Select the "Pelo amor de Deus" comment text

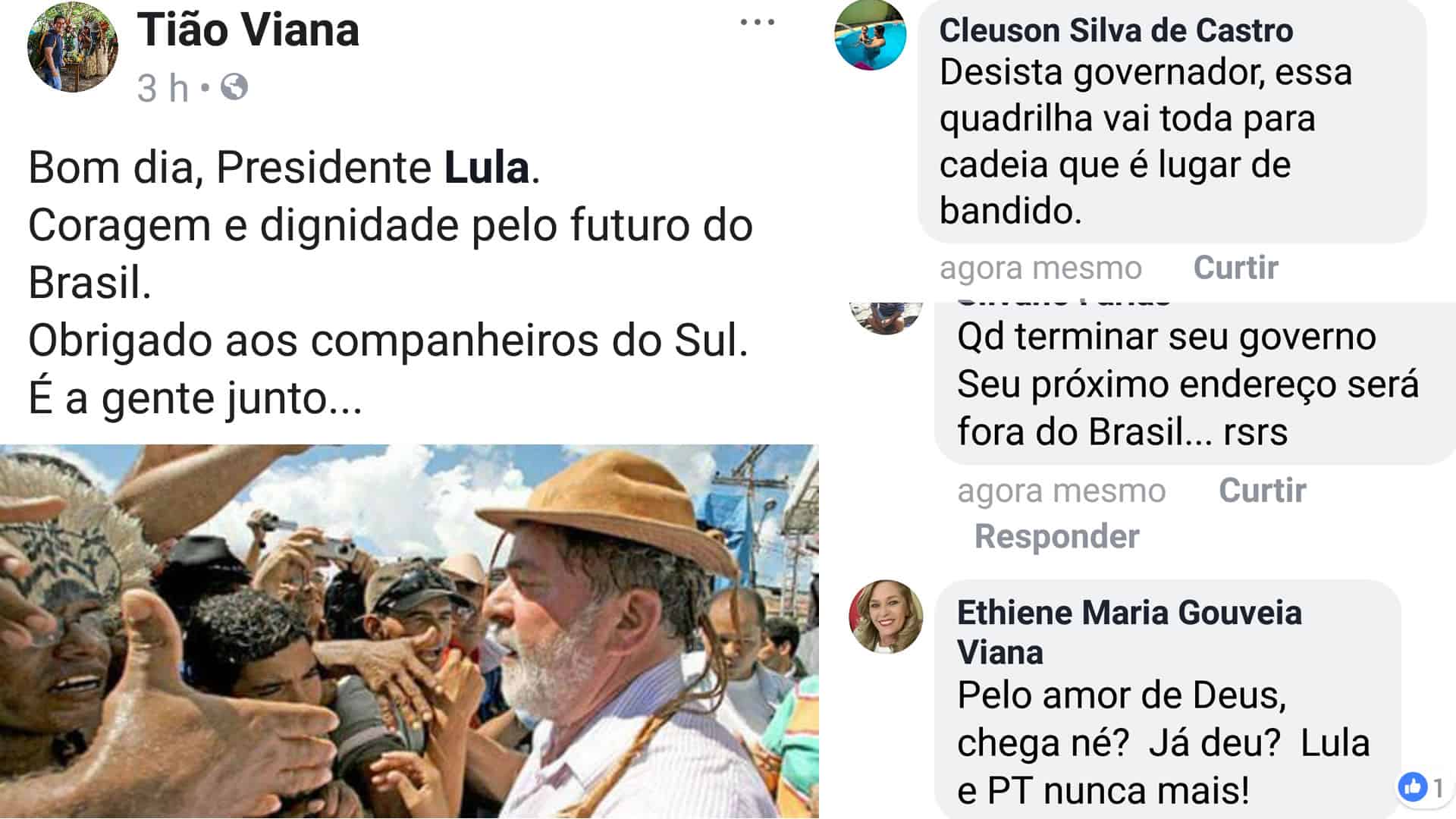(x=1163, y=743)
